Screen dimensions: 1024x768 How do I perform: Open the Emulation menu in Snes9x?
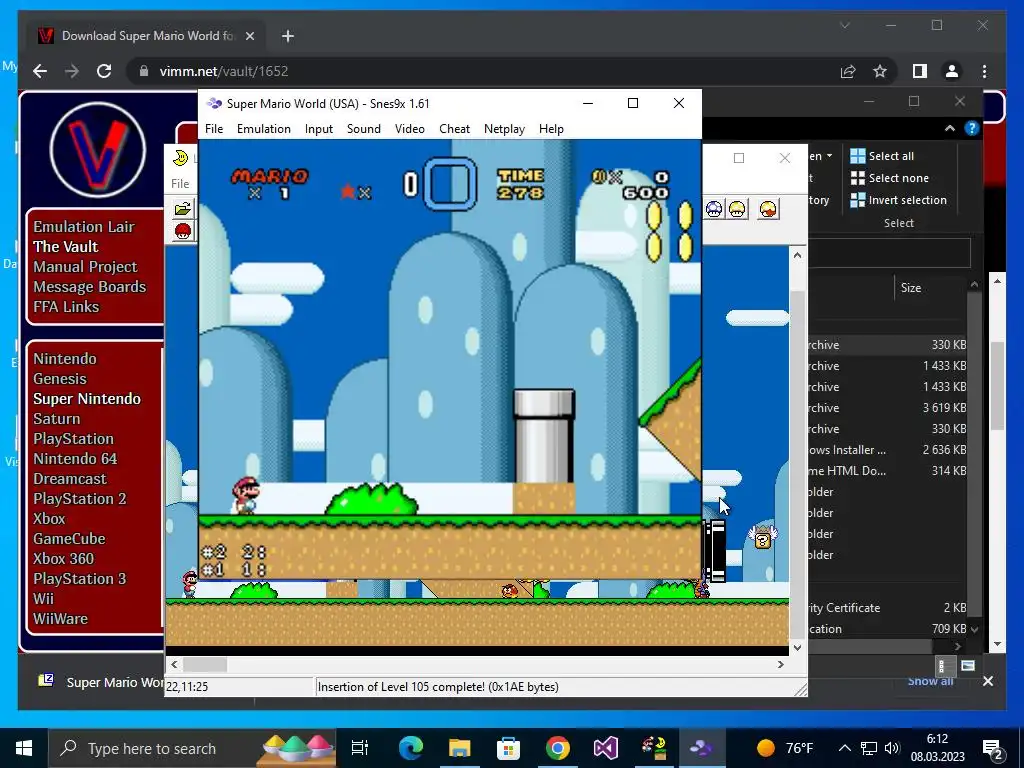coord(263,129)
